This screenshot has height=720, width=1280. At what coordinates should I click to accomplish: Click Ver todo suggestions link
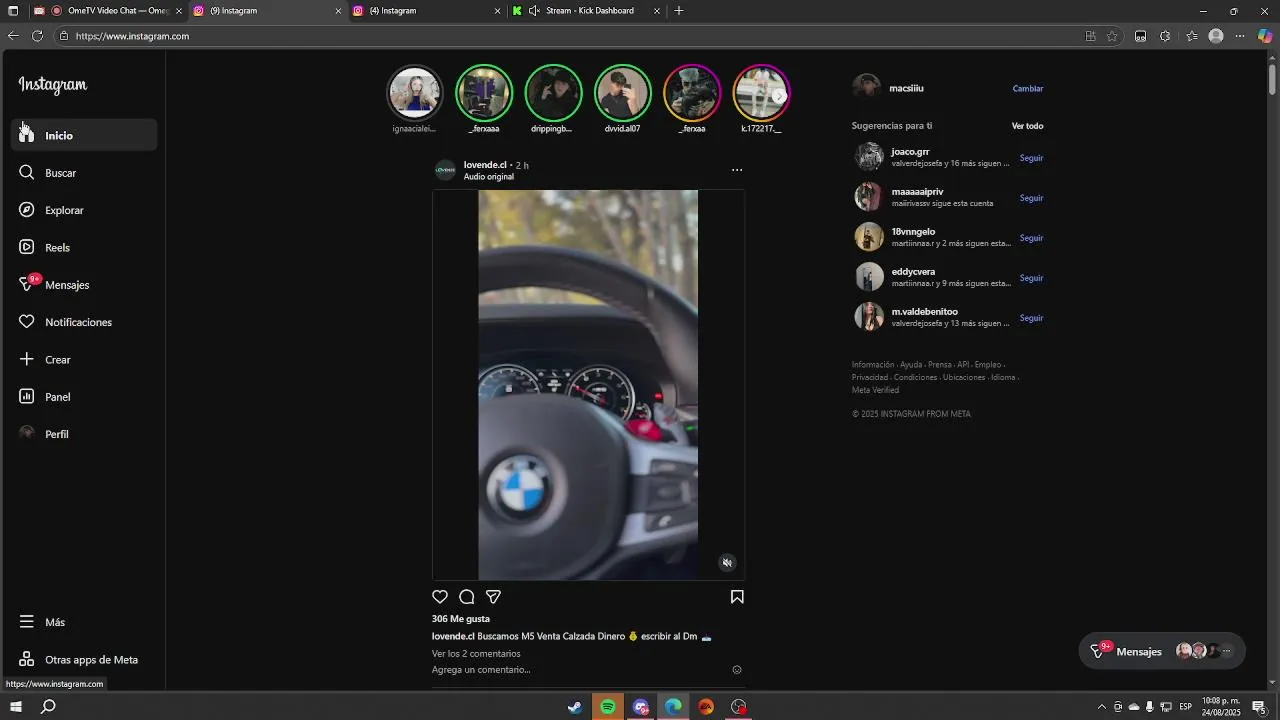coord(1028,126)
